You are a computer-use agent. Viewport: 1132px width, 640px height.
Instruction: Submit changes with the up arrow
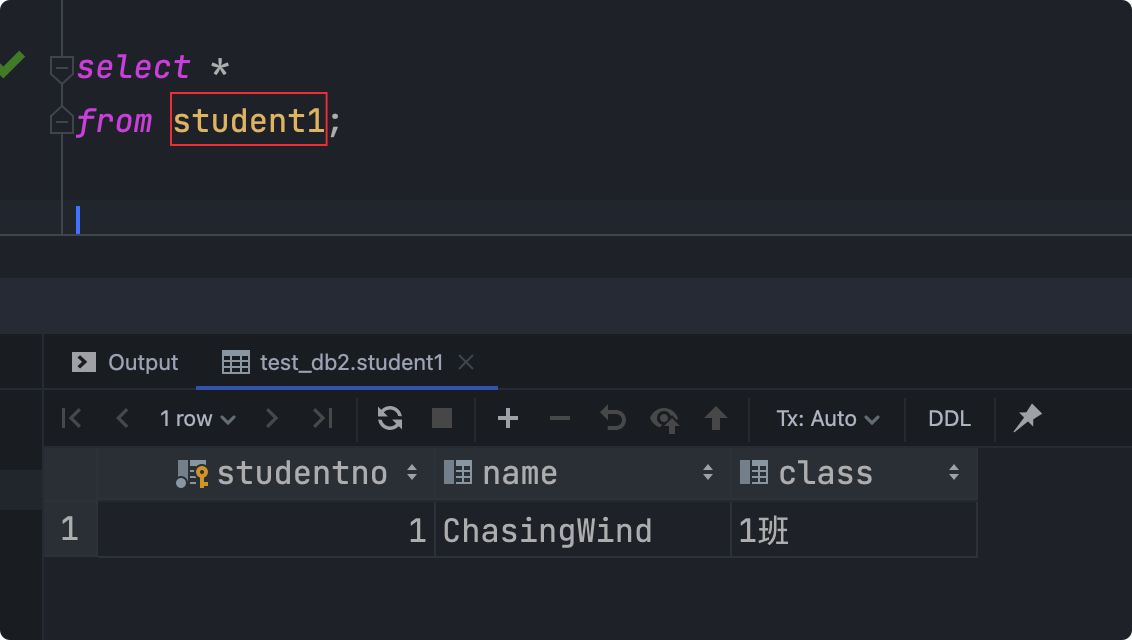pos(715,418)
